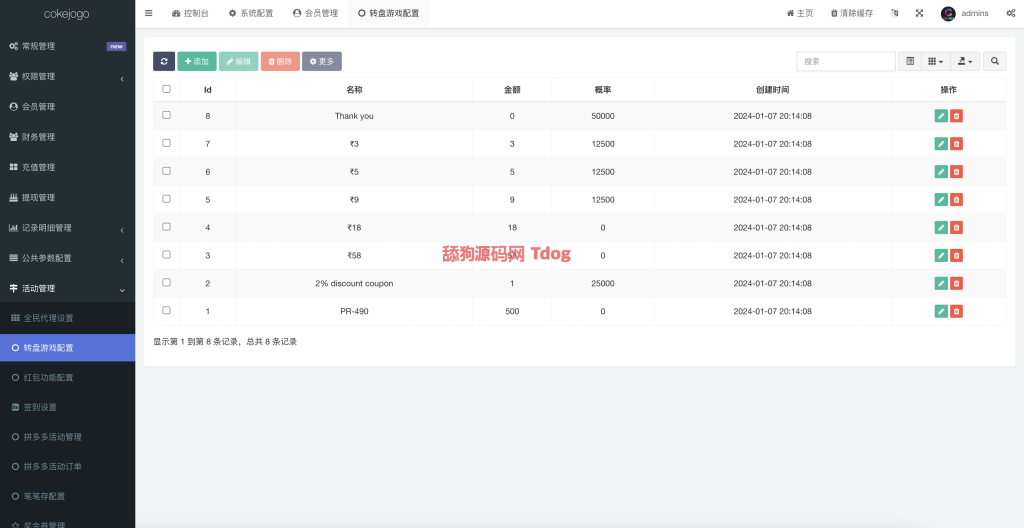1024x528 pixels.
Task: Click the green edit icon for Thank you row
Action: click(x=940, y=116)
